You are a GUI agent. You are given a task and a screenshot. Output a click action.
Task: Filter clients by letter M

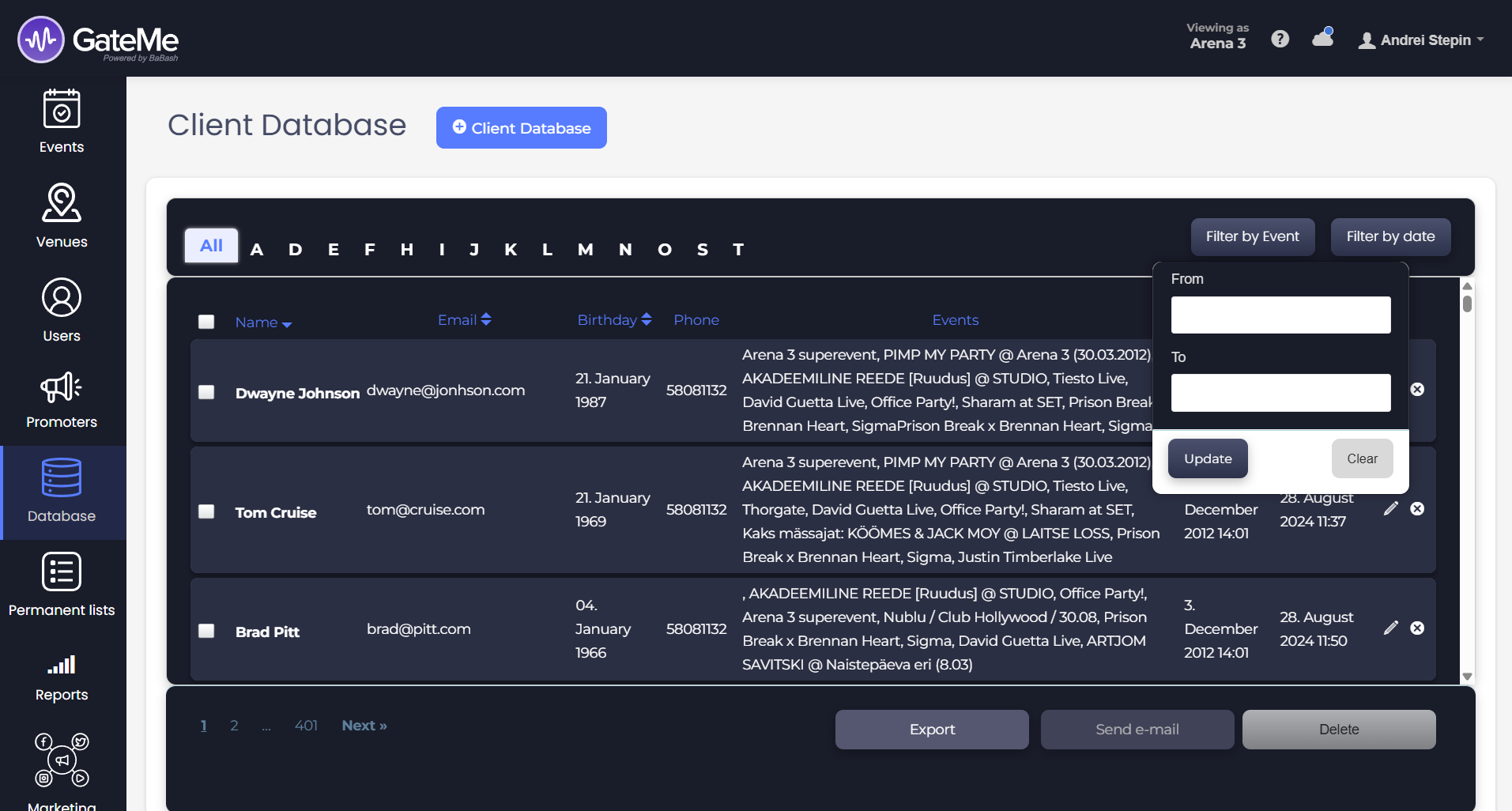tap(585, 250)
